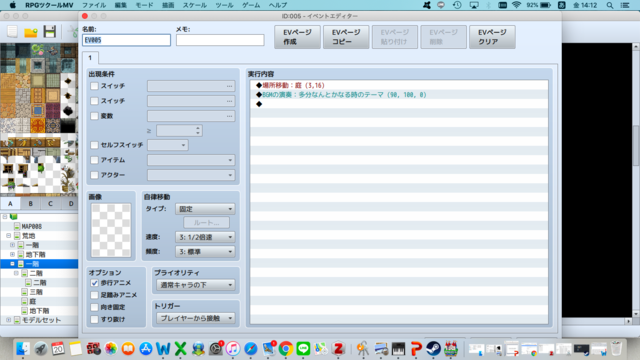
Task: Open System Preferences gear in dock
Action: click(216, 349)
